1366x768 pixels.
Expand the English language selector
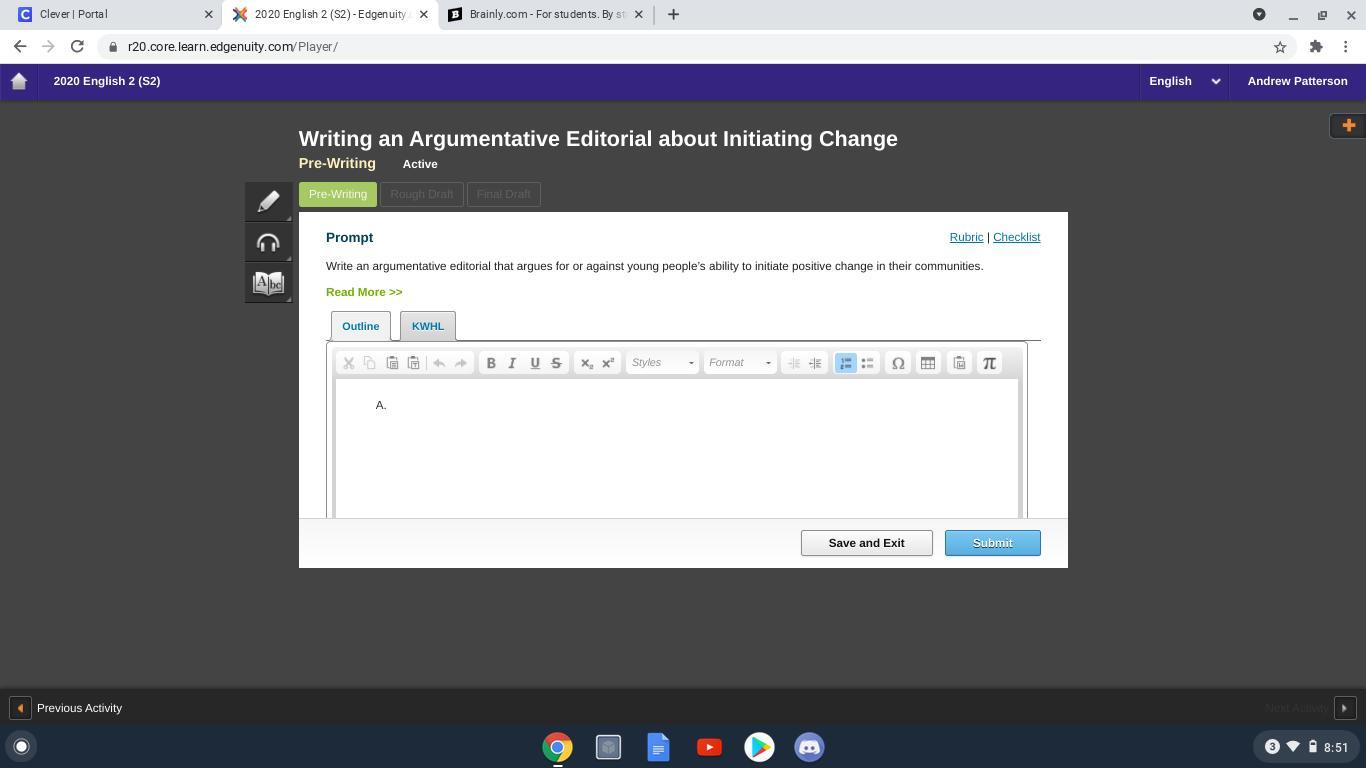[x=1184, y=81]
